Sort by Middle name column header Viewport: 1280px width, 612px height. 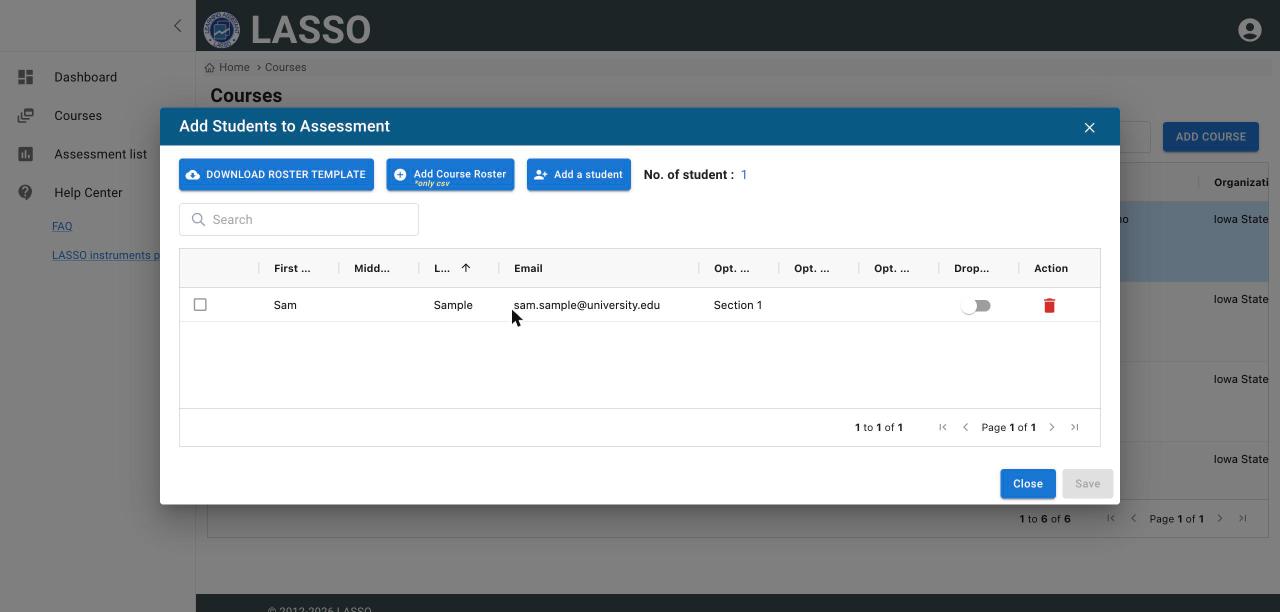pos(372,268)
